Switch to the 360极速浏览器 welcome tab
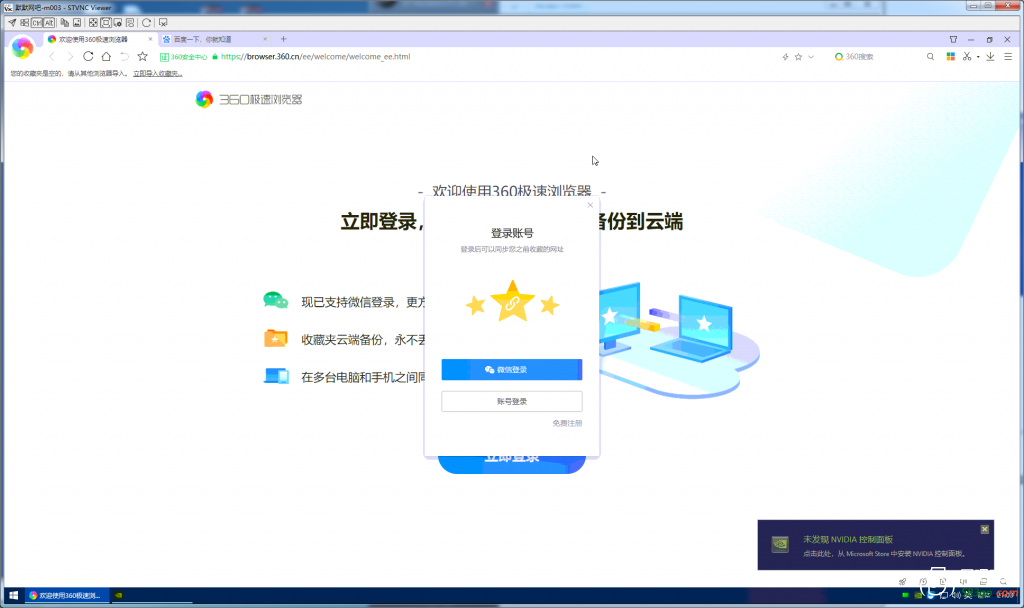This screenshot has width=1024, height=608. pyautogui.click(x=100, y=39)
